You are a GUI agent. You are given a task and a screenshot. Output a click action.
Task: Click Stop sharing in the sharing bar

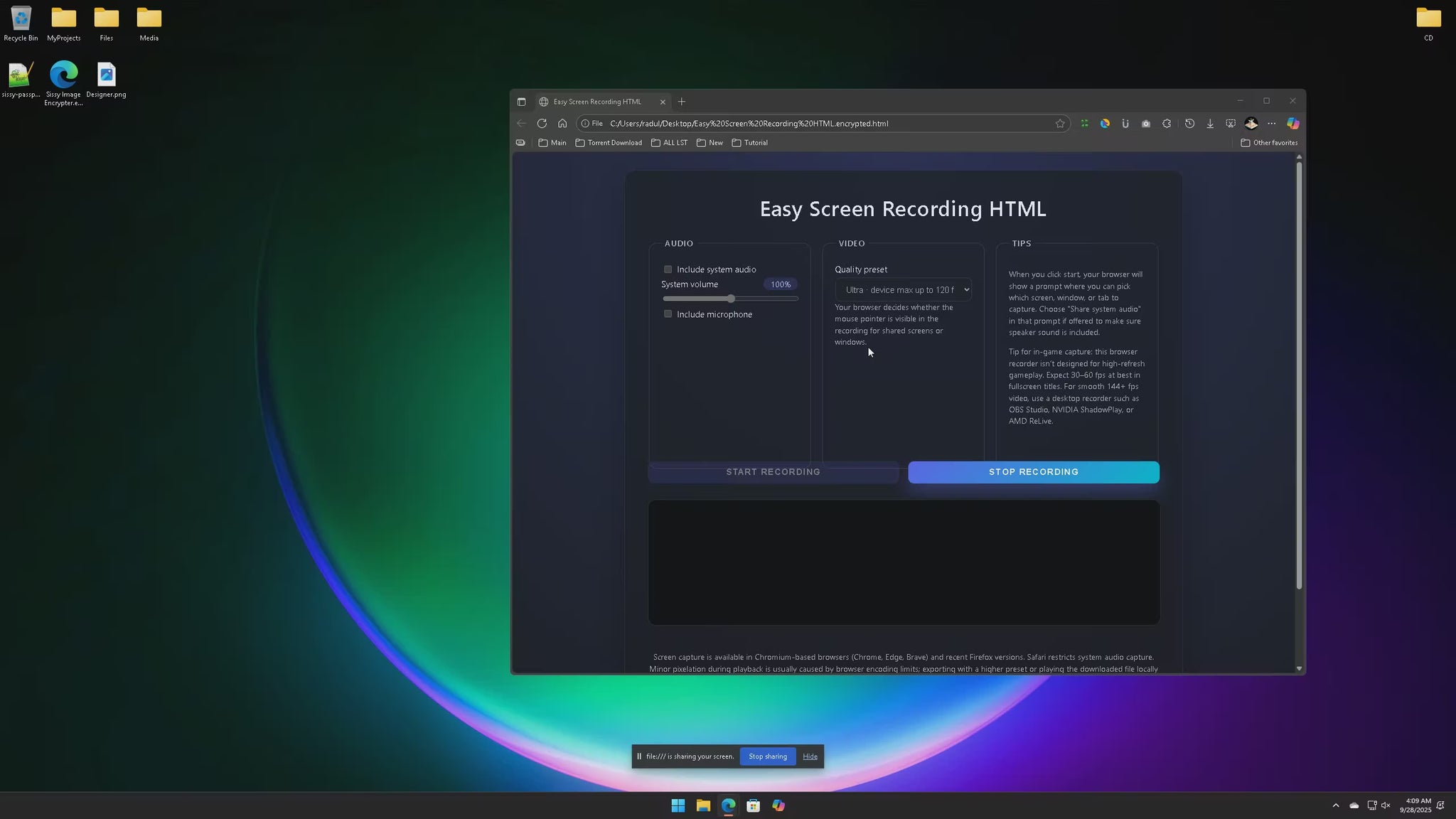tap(767, 756)
